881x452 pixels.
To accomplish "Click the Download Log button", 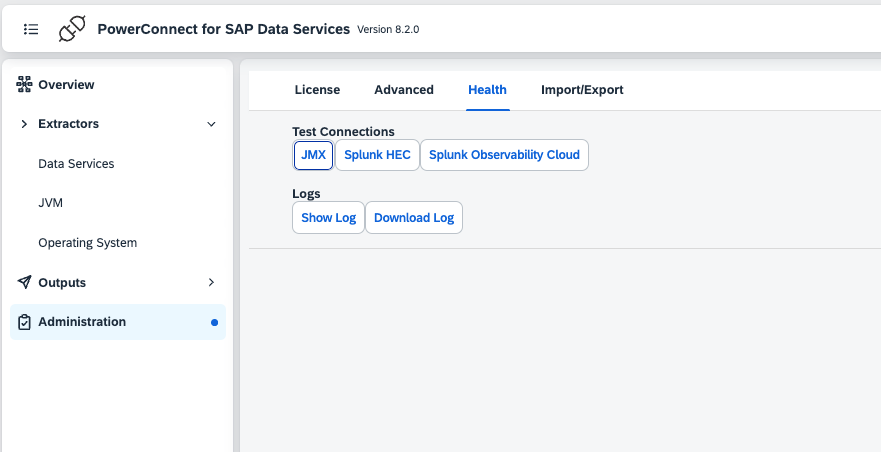I will tap(413, 218).
